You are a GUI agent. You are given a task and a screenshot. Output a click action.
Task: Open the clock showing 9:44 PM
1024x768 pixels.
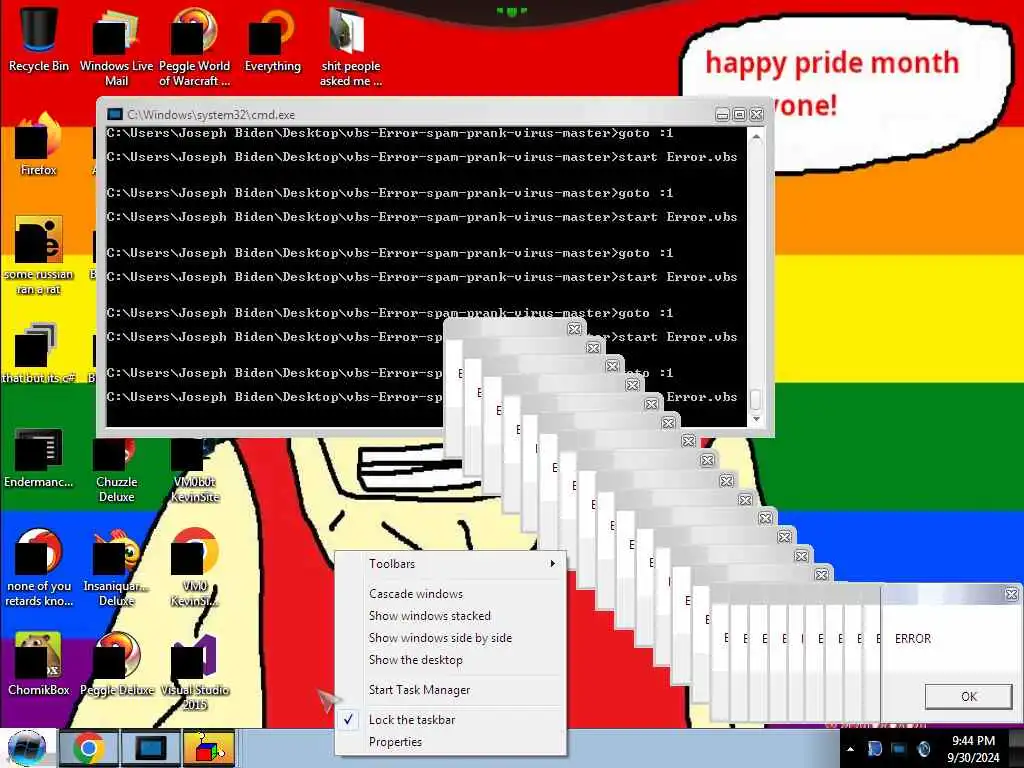click(x=973, y=749)
